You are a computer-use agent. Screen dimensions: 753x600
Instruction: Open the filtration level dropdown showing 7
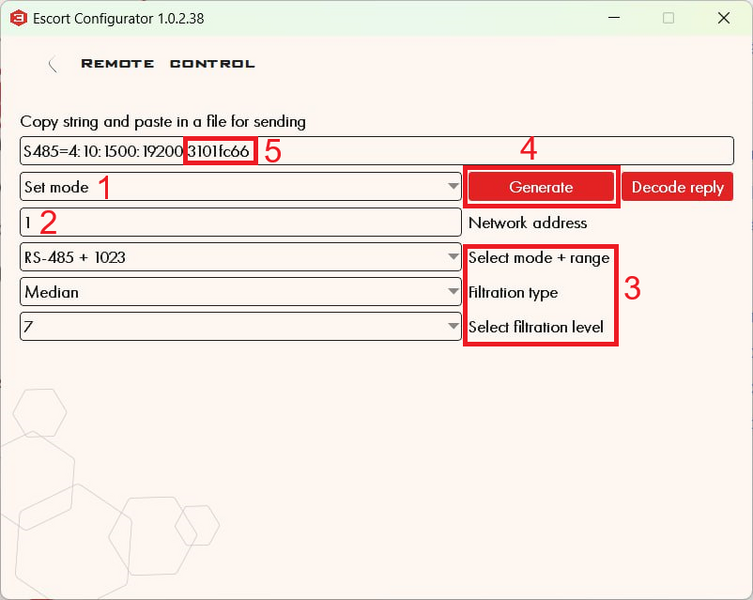(241, 327)
